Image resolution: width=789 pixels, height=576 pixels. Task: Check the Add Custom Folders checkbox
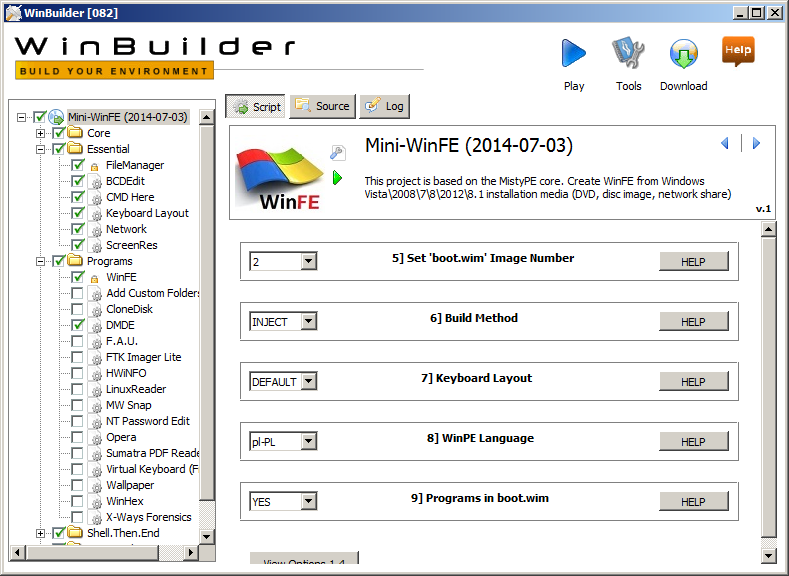point(77,293)
